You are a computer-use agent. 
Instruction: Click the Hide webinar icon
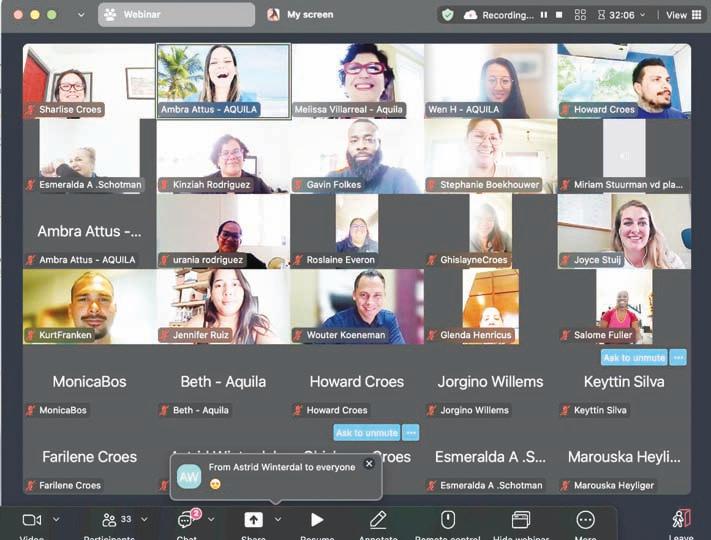pyautogui.click(x=521, y=520)
